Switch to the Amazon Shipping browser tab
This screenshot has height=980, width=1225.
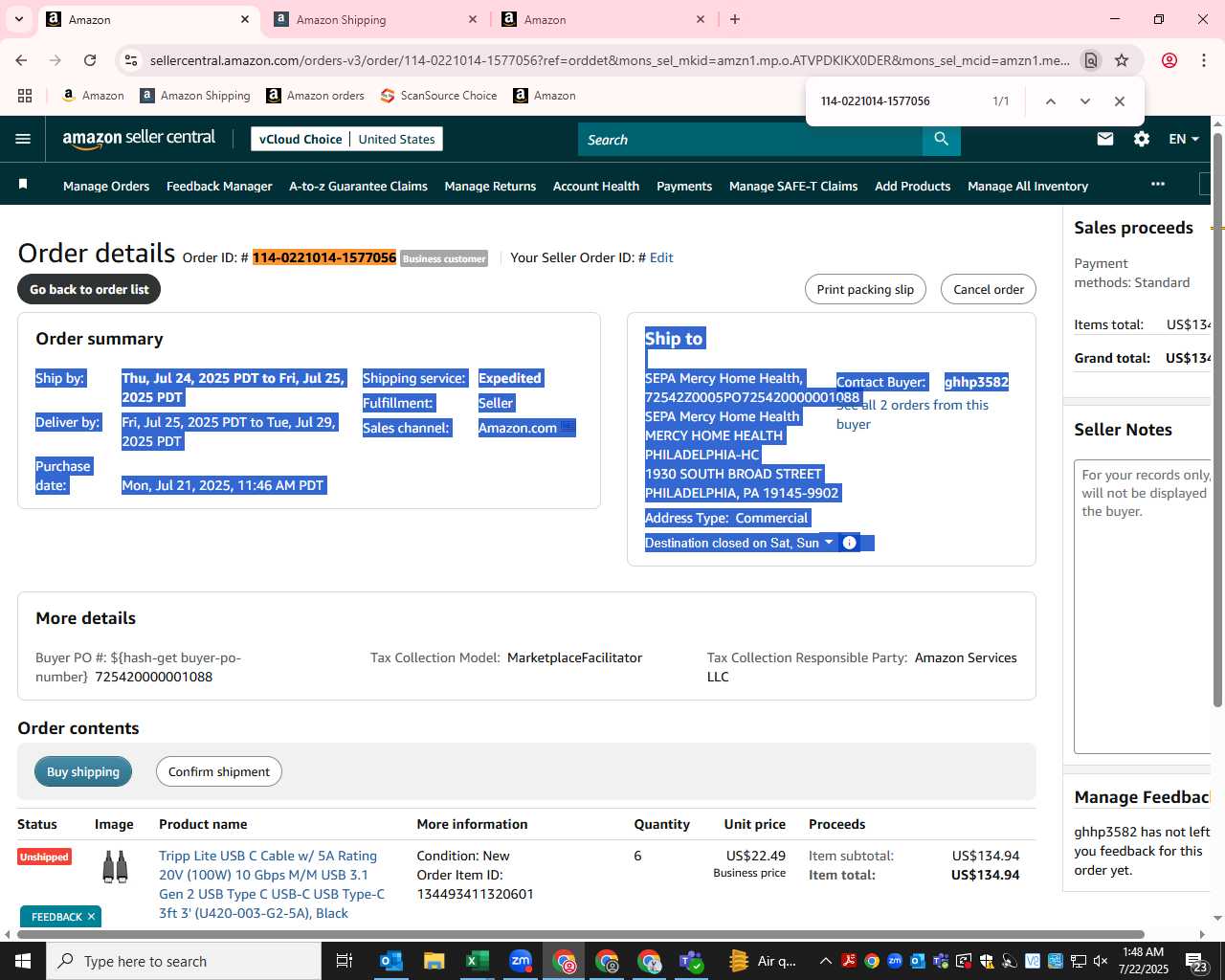coord(376,19)
